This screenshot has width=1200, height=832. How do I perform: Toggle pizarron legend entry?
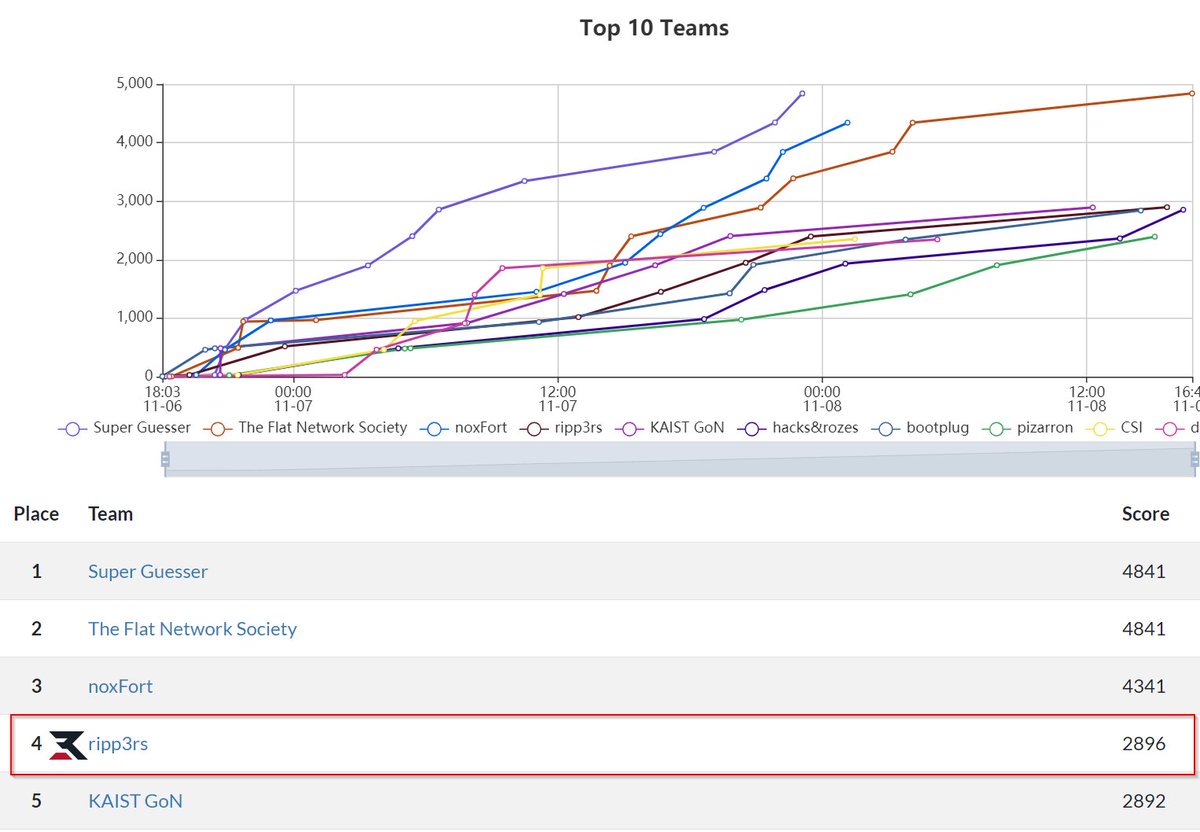coord(1027,427)
